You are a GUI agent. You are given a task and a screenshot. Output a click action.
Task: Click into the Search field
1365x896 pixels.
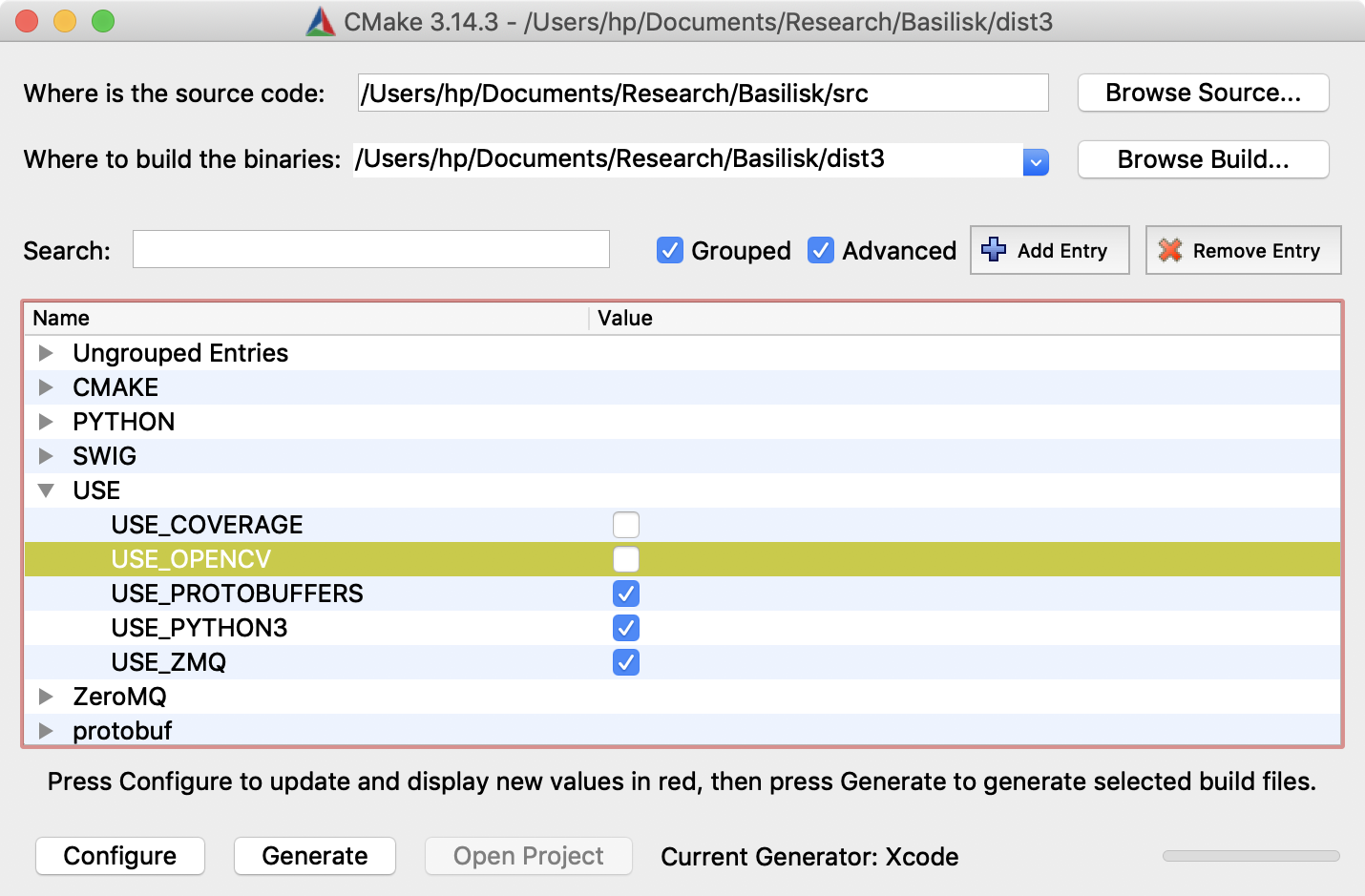(370, 249)
